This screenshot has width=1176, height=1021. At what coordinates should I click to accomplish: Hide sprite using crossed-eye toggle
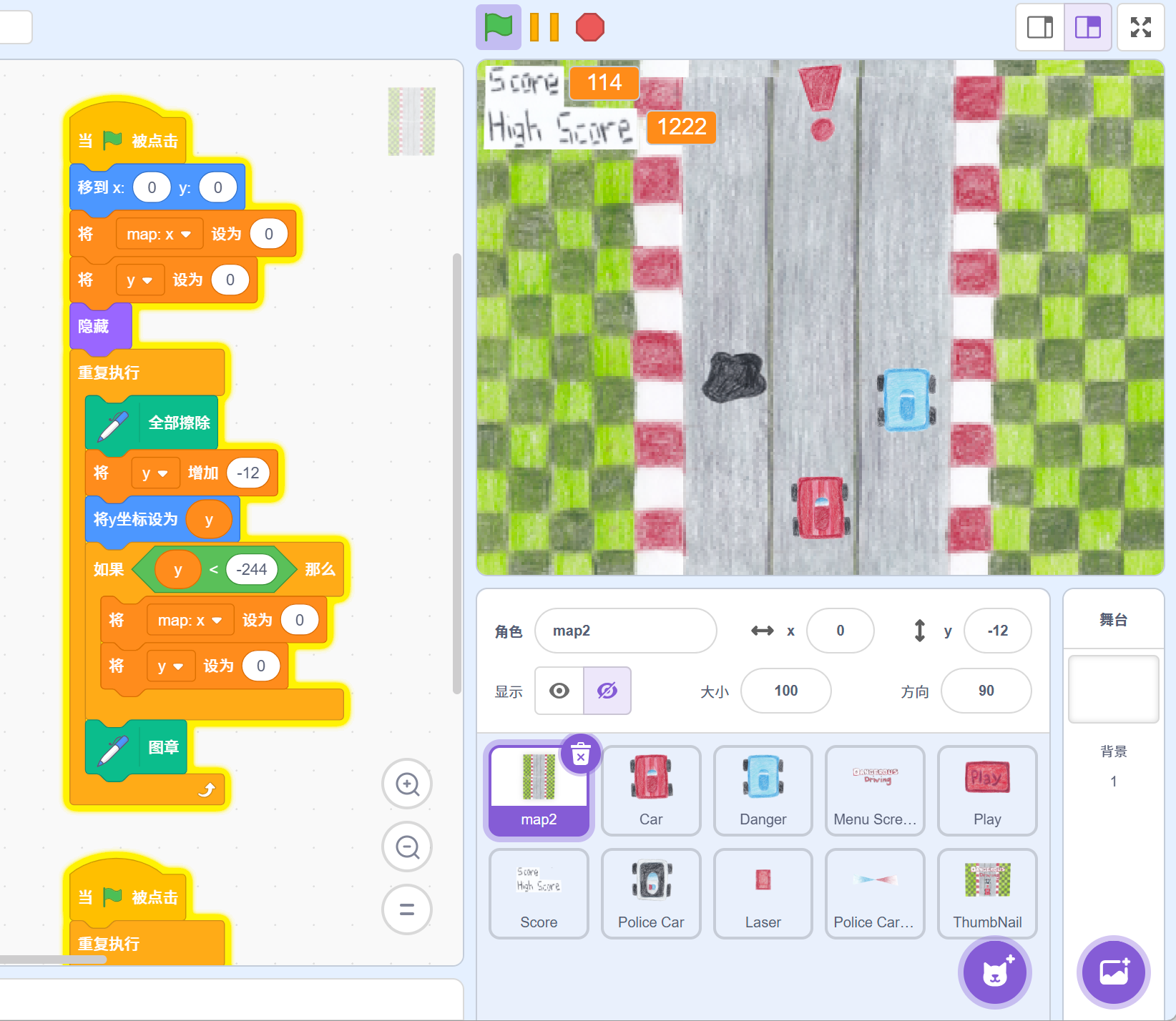point(607,691)
